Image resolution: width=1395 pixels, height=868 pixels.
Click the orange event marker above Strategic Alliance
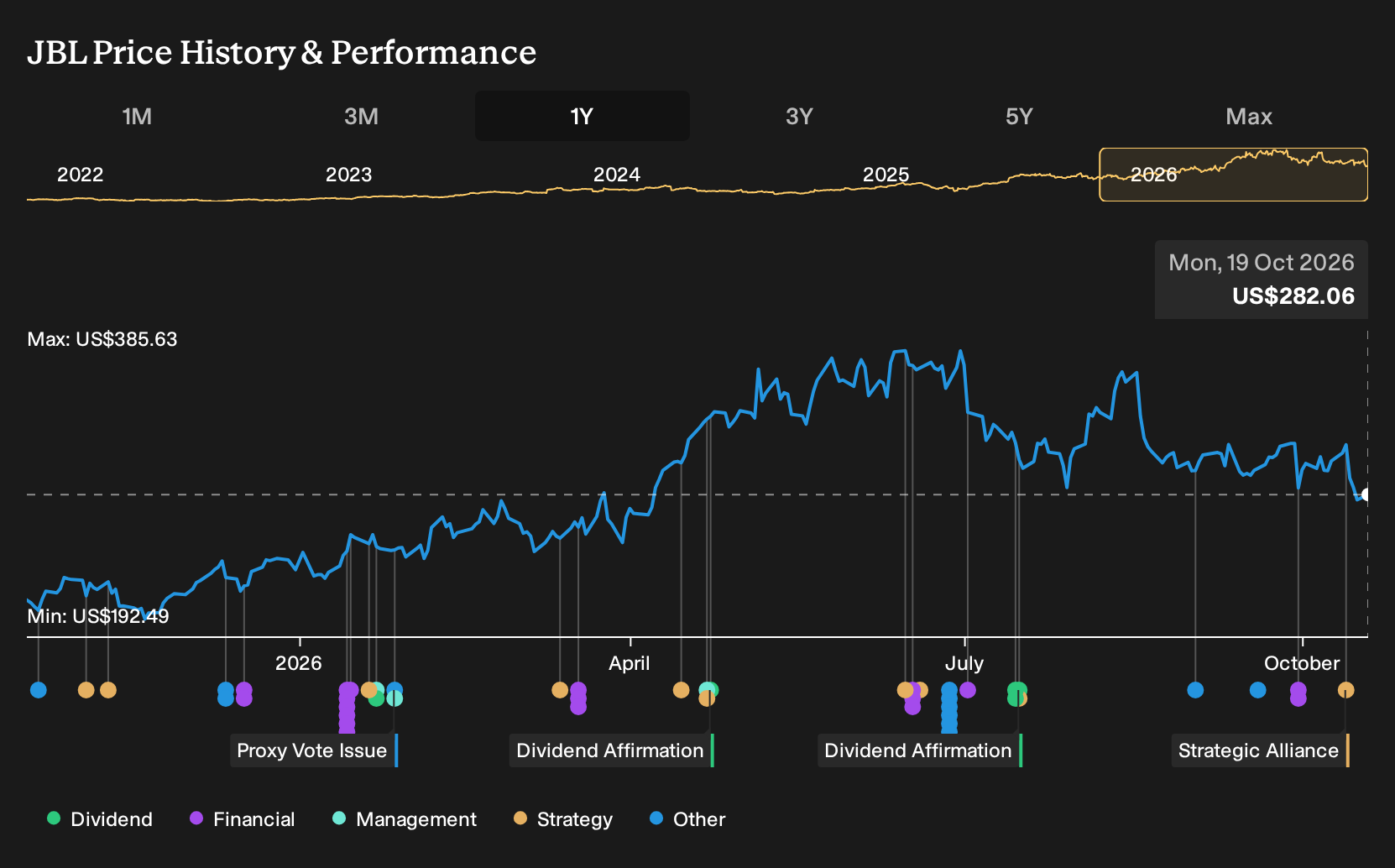pos(1345,690)
